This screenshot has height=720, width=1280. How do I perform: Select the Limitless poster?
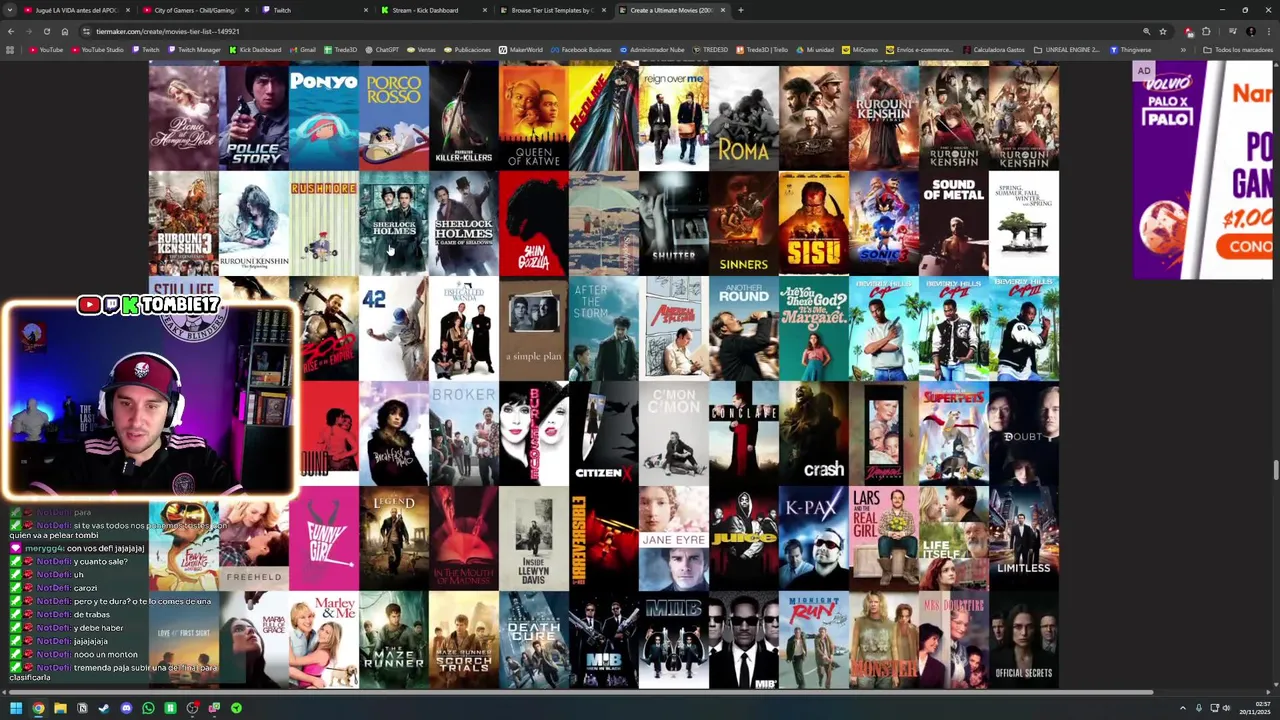pos(1023,540)
